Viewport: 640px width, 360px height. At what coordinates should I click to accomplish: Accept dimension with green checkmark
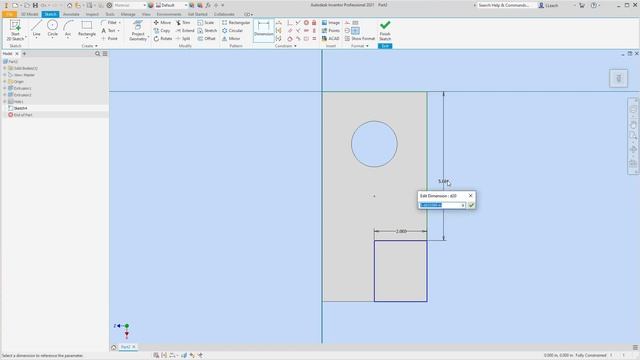pyautogui.click(x=471, y=205)
